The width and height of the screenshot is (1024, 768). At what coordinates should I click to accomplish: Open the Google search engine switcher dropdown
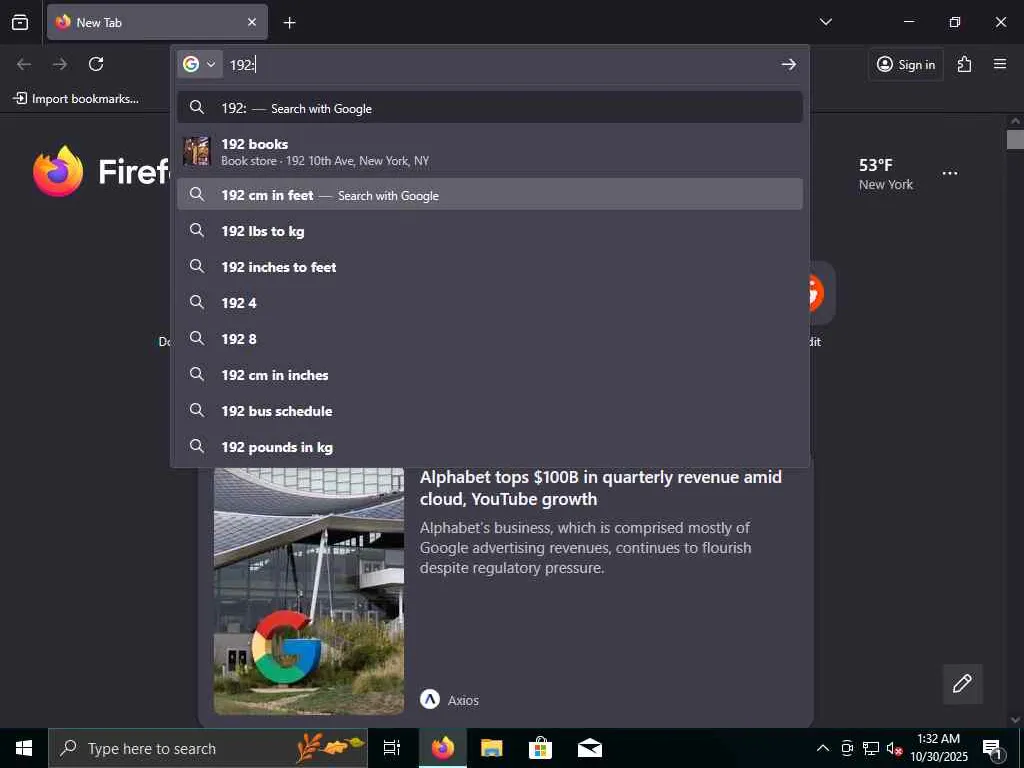click(200, 64)
